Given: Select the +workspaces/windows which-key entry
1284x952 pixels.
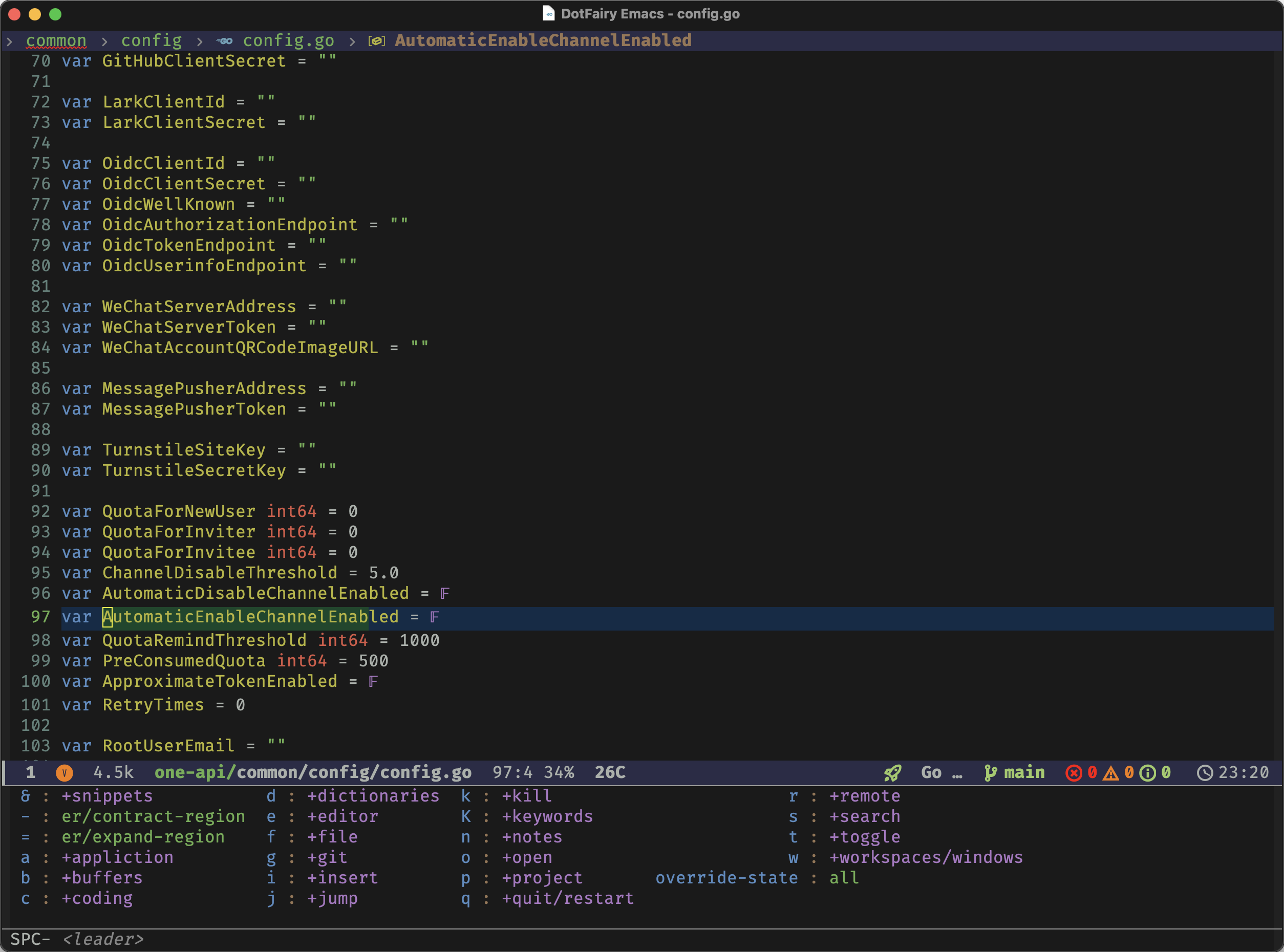Looking at the screenshot, I should (x=926, y=857).
